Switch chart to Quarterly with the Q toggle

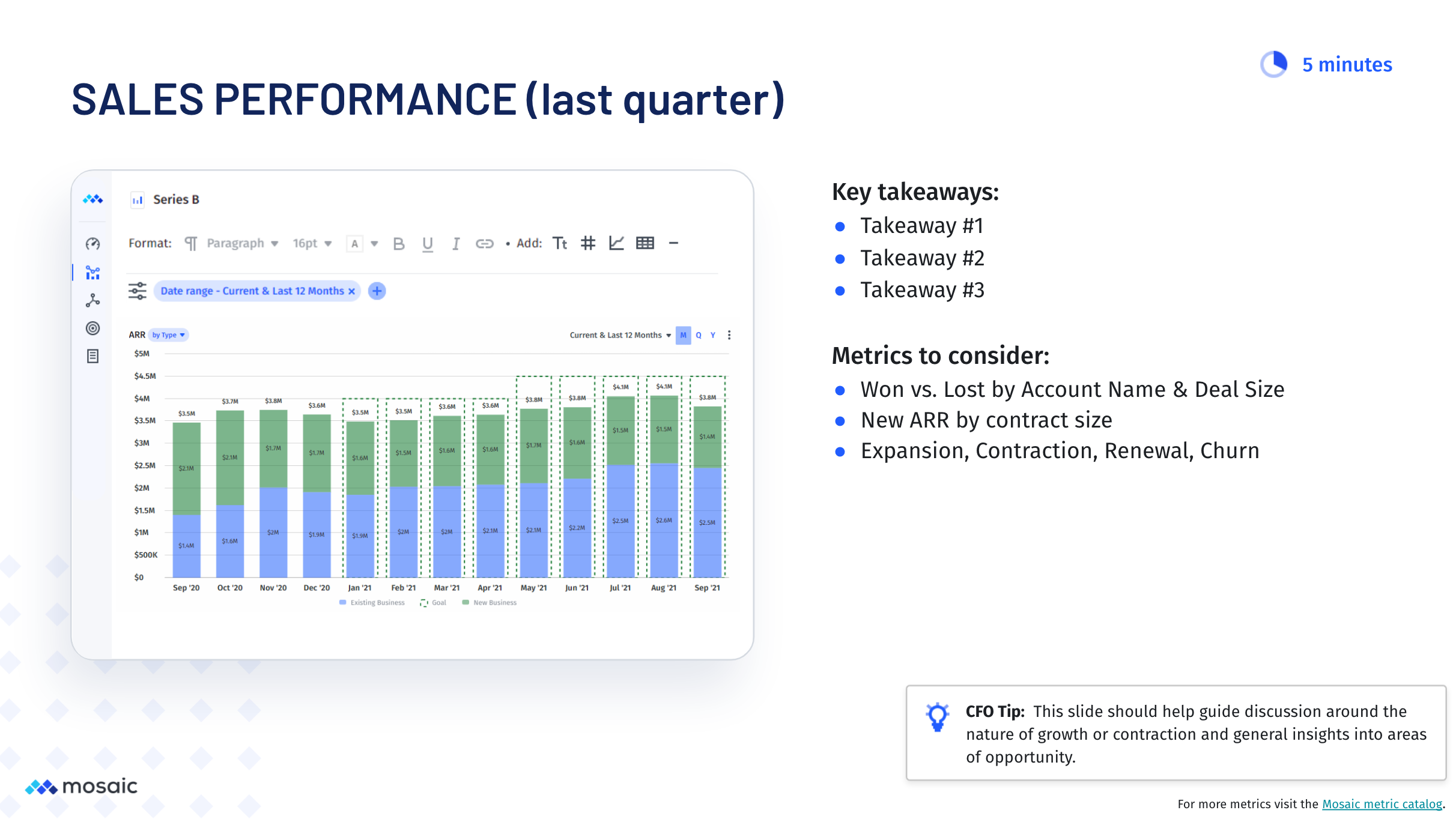click(x=698, y=336)
